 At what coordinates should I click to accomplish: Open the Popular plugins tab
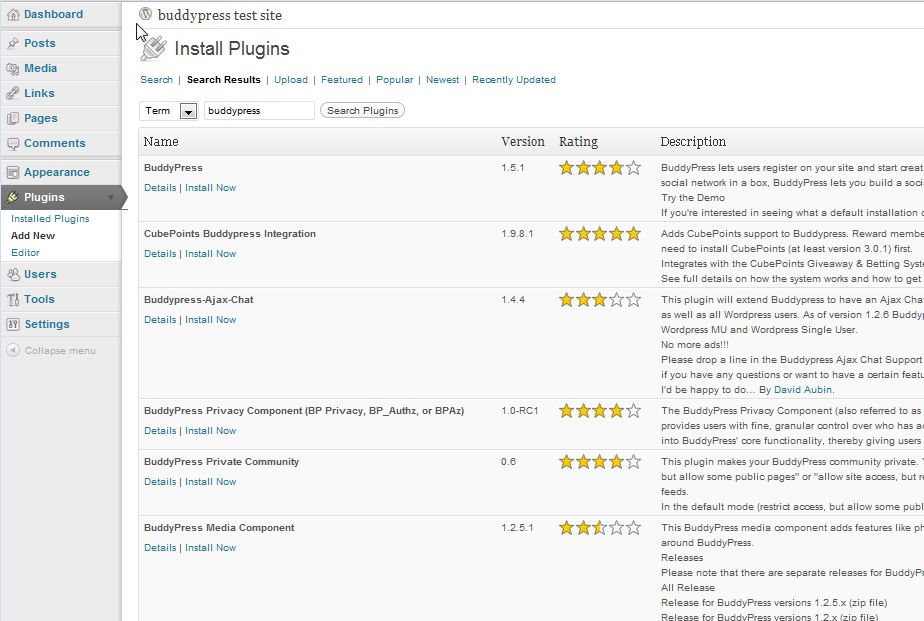click(394, 80)
